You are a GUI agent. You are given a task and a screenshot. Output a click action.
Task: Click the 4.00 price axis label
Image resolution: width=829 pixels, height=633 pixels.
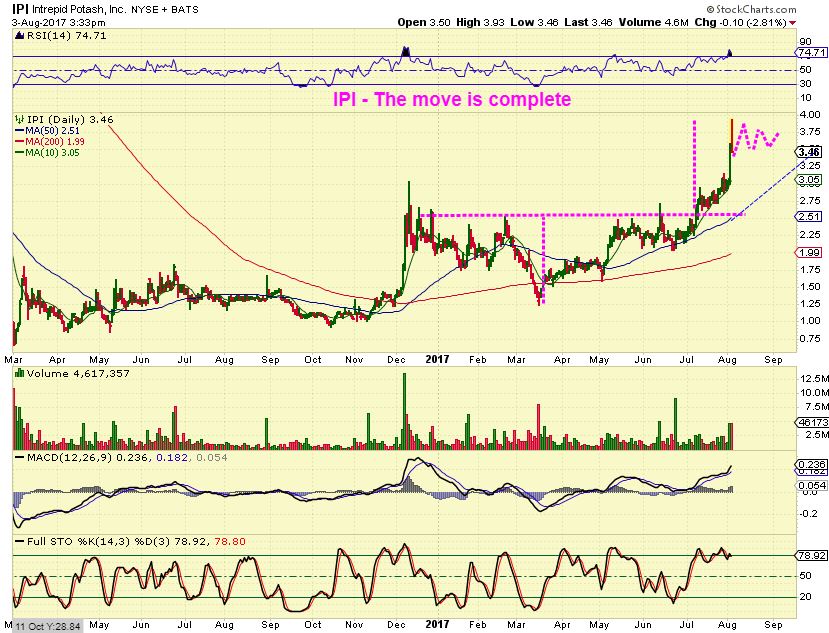point(810,115)
